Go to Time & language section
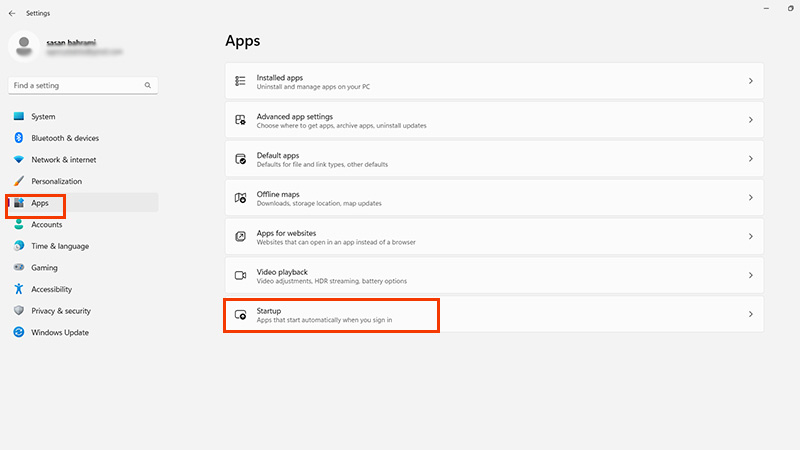Viewport: 800px width, 450px height. coord(59,246)
